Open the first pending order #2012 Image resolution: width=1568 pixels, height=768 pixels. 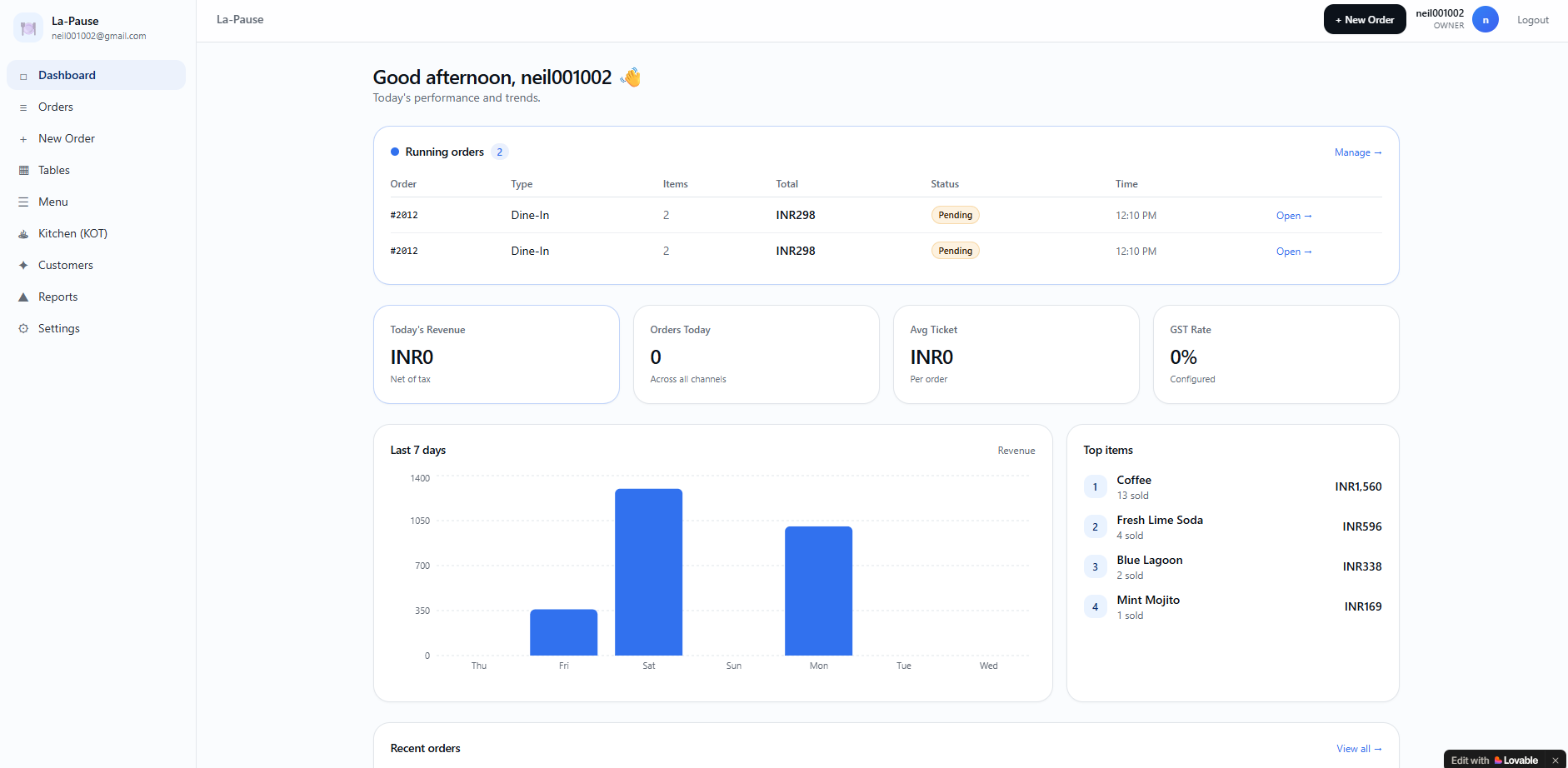[1293, 216]
